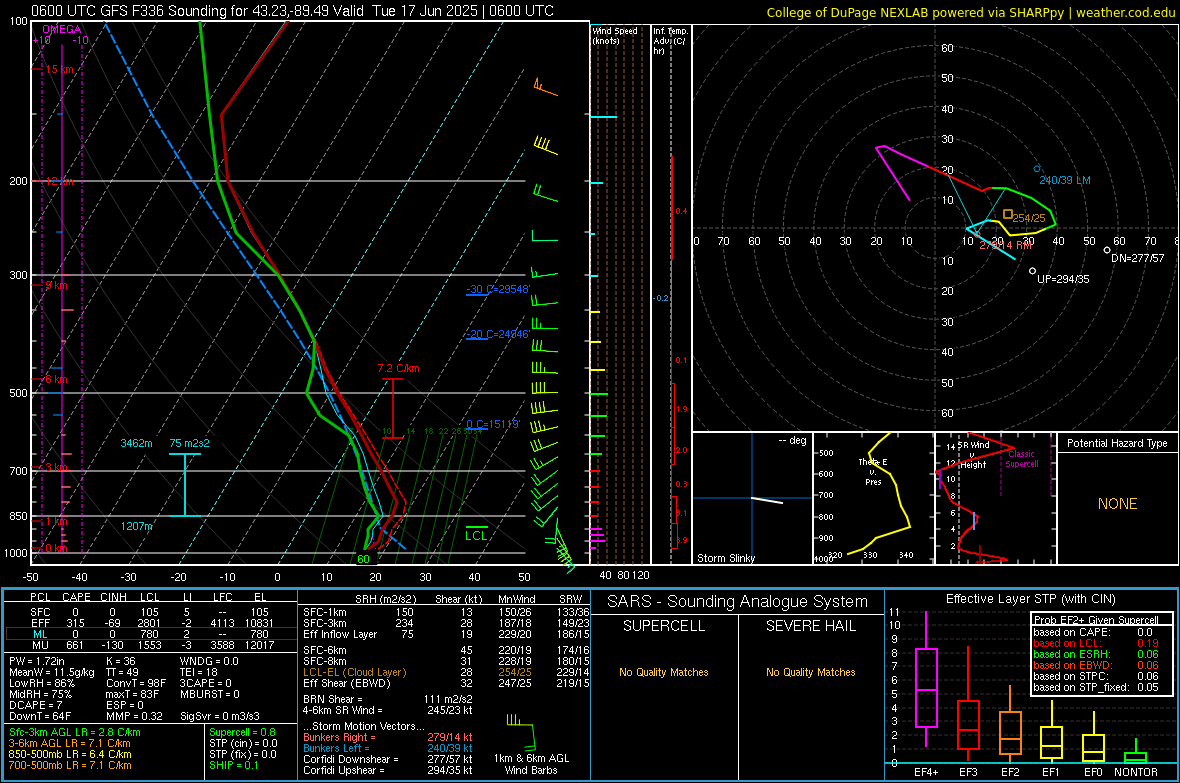This screenshot has width=1180, height=783.
Task: Click the 1km & 6km AGL Wind Barbs caption
Action: 531,764
